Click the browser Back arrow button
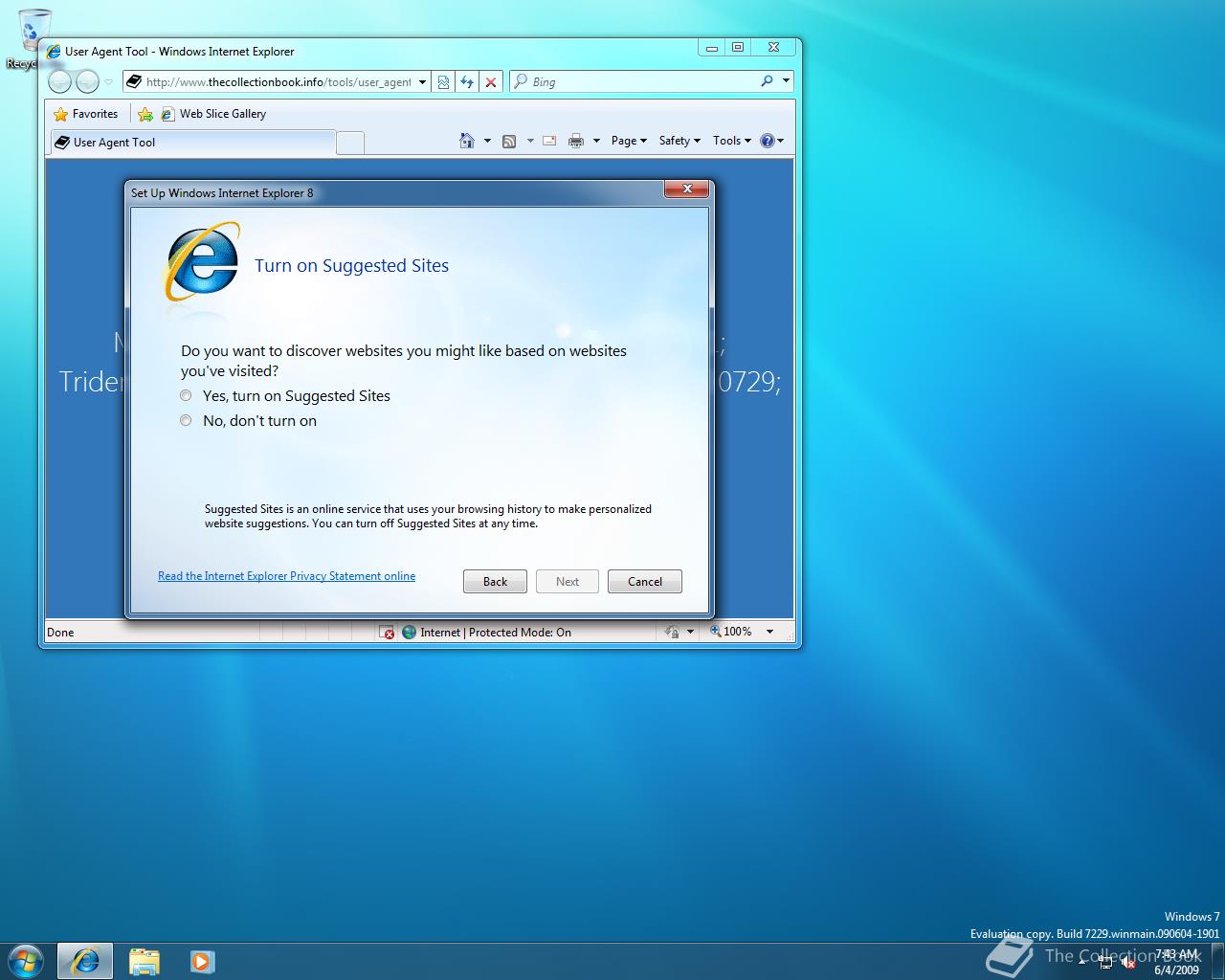This screenshot has width=1225, height=980. tap(59, 82)
